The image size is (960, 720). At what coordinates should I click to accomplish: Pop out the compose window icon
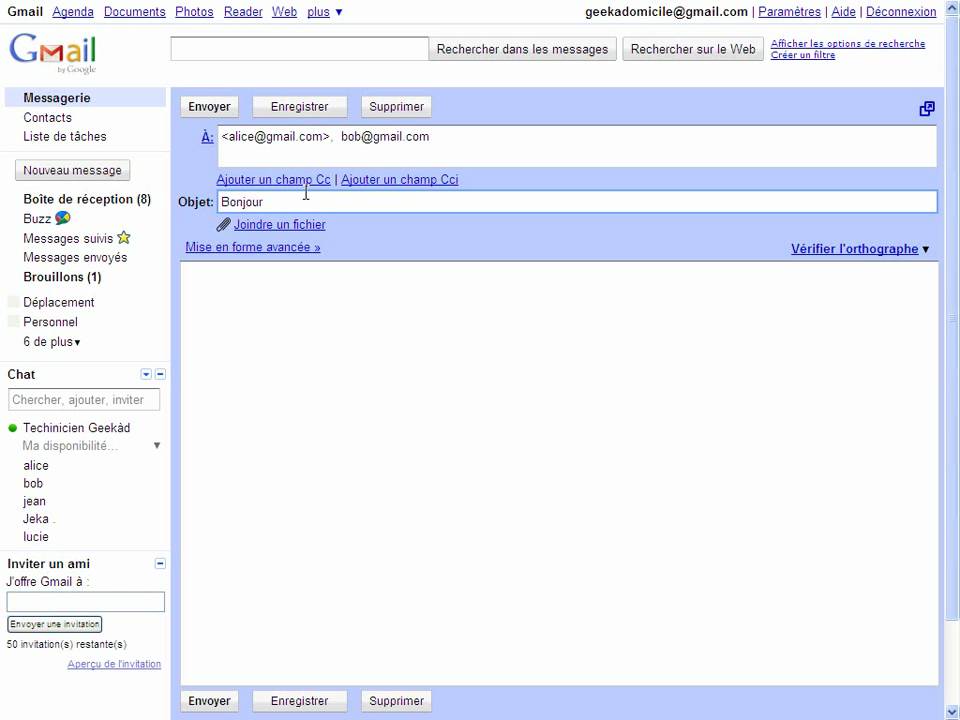pos(926,107)
